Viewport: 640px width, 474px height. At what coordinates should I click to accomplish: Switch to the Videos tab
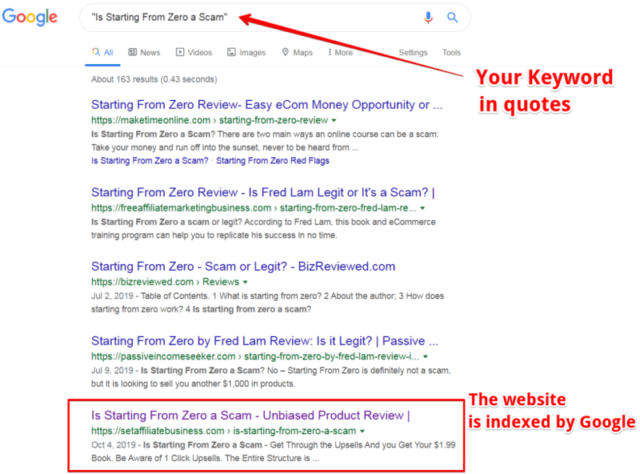pyautogui.click(x=194, y=52)
